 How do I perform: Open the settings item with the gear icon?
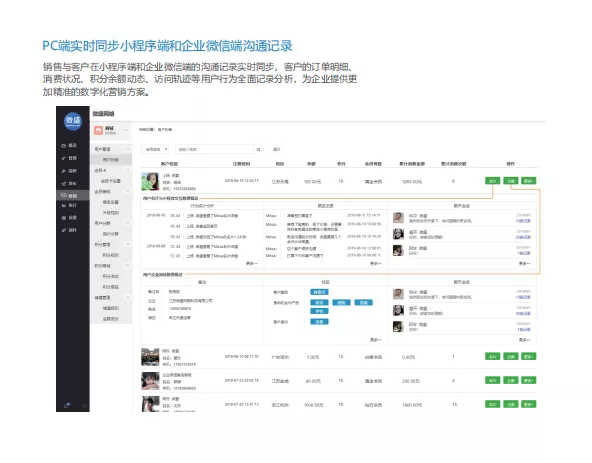click(69, 218)
